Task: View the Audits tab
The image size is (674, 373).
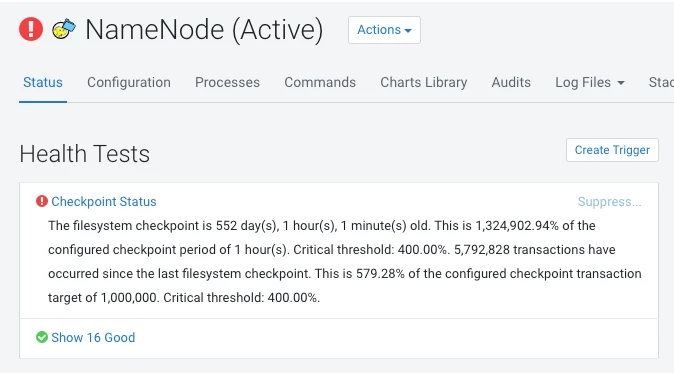Action: coord(511,82)
